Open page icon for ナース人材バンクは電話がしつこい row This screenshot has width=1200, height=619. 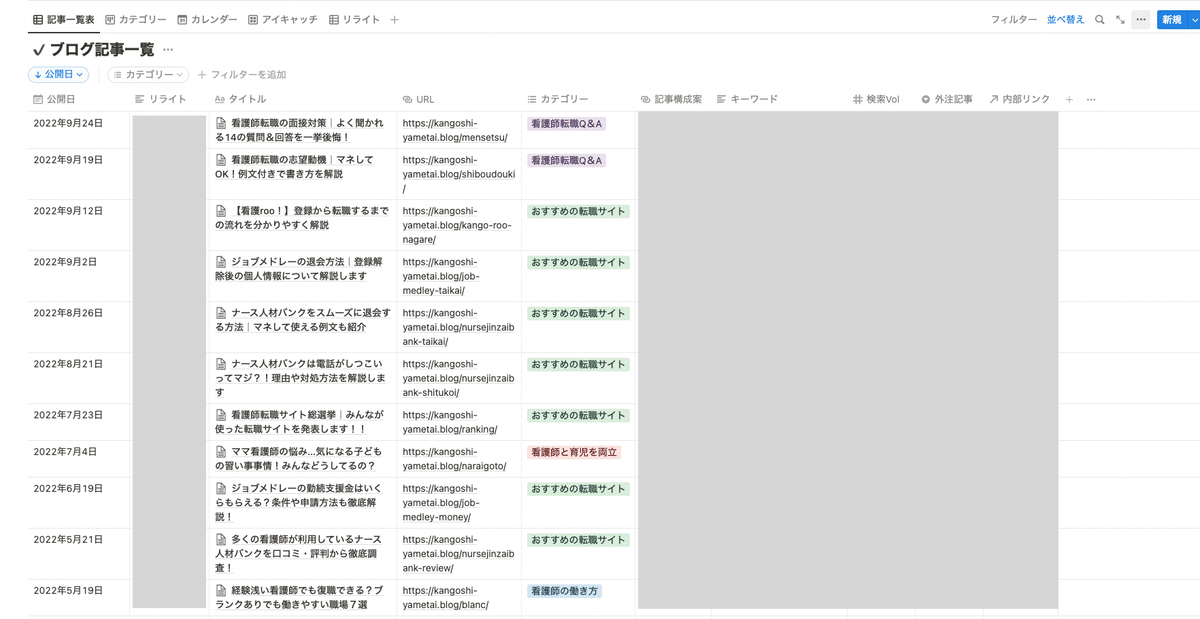[222, 364]
